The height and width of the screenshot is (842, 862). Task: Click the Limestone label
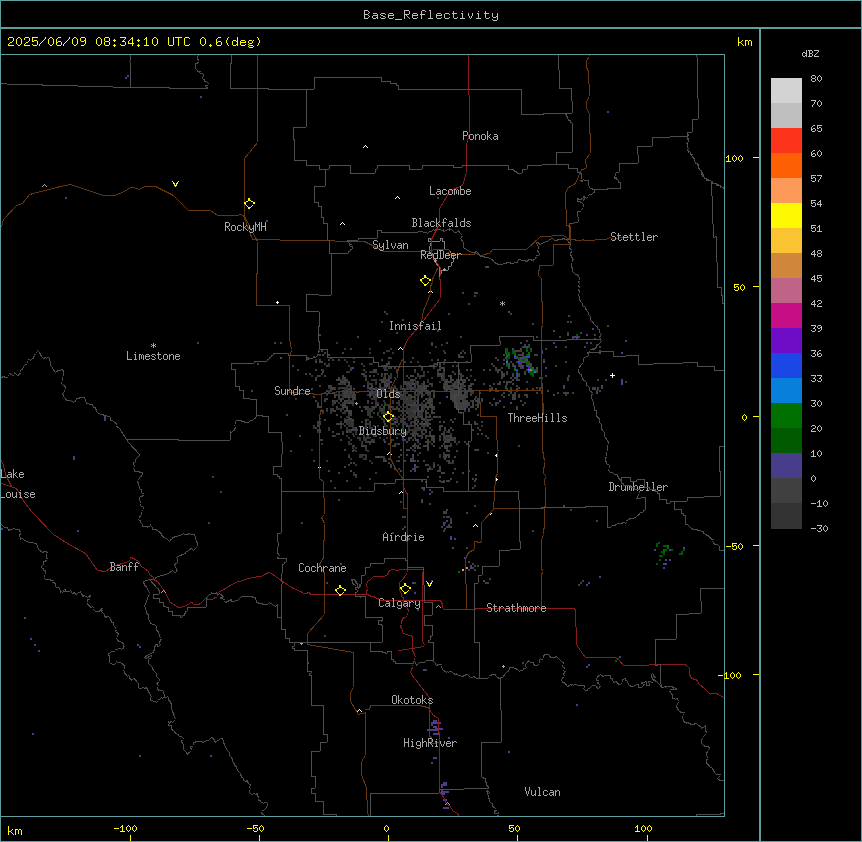coord(153,356)
